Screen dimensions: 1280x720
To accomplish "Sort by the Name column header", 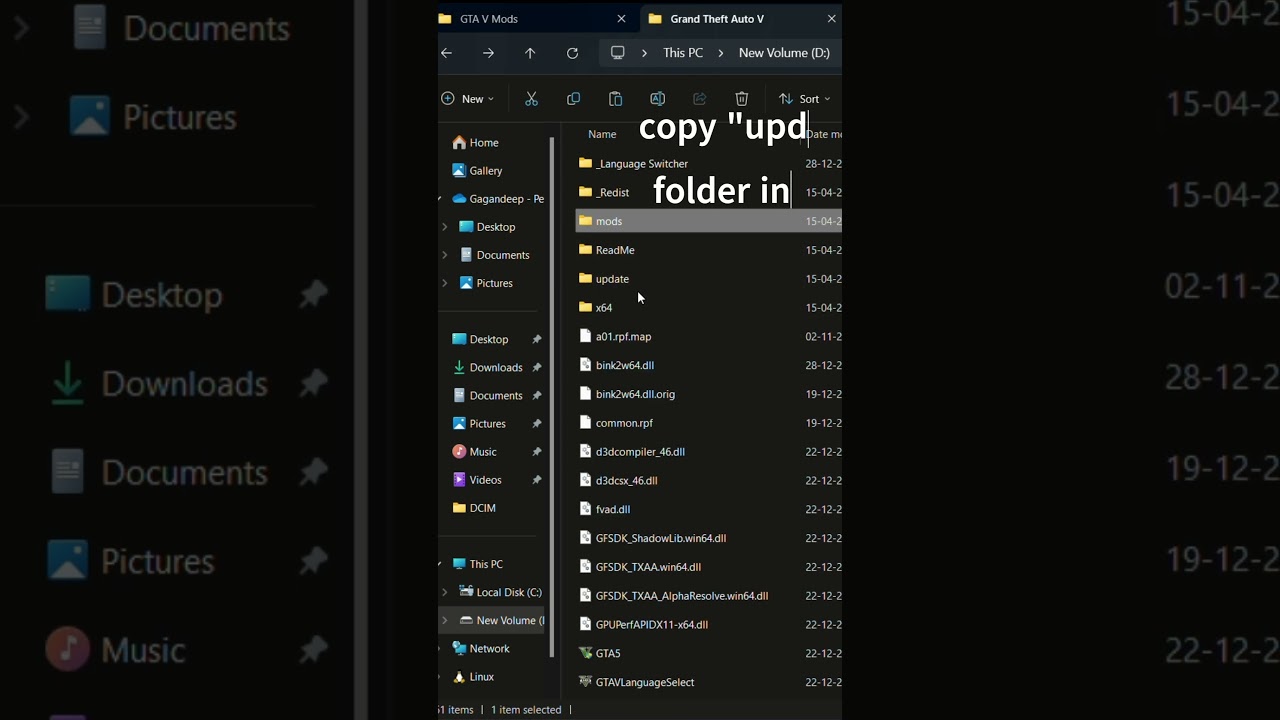I will [x=602, y=134].
